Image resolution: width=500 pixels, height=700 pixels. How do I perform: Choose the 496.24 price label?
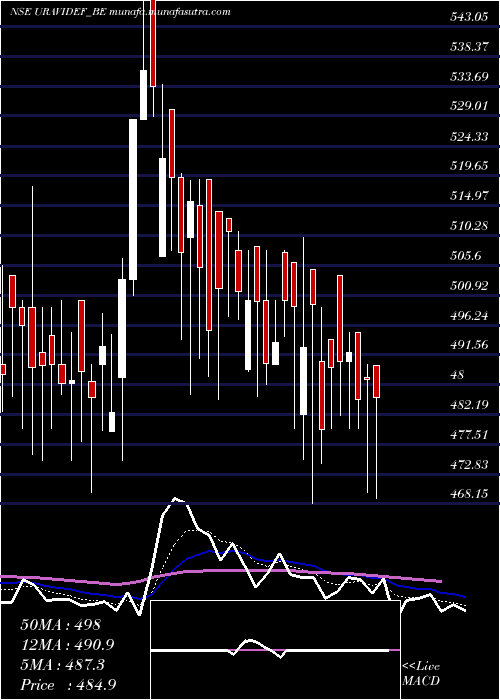coord(469,316)
